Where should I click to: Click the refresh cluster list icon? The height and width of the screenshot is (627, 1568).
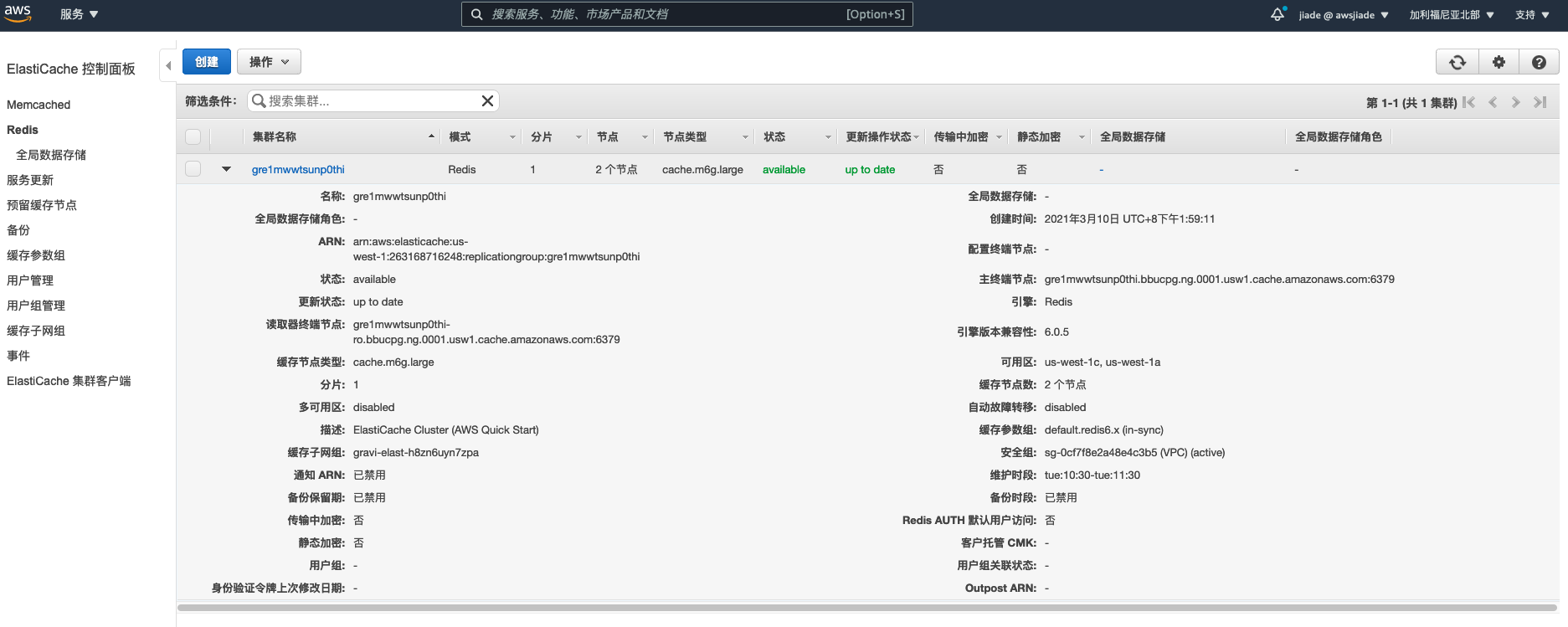click(x=1457, y=62)
